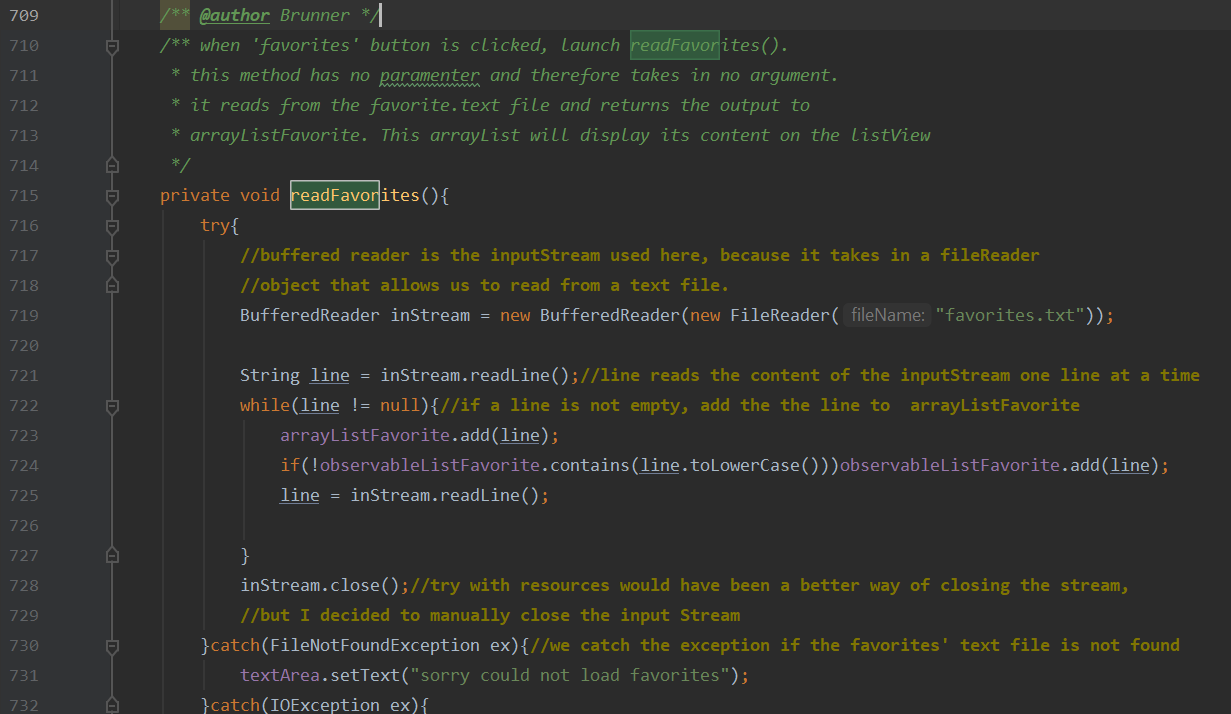Collapse the Javadoc comment fold marker on line 710

point(112,46)
